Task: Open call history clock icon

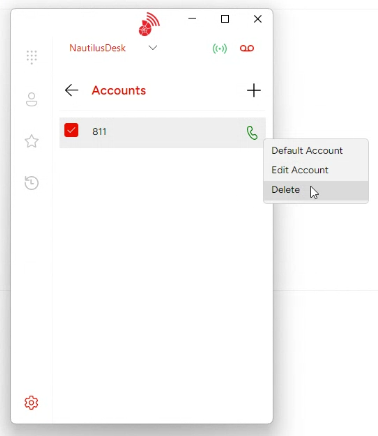Action: coord(32,183)
